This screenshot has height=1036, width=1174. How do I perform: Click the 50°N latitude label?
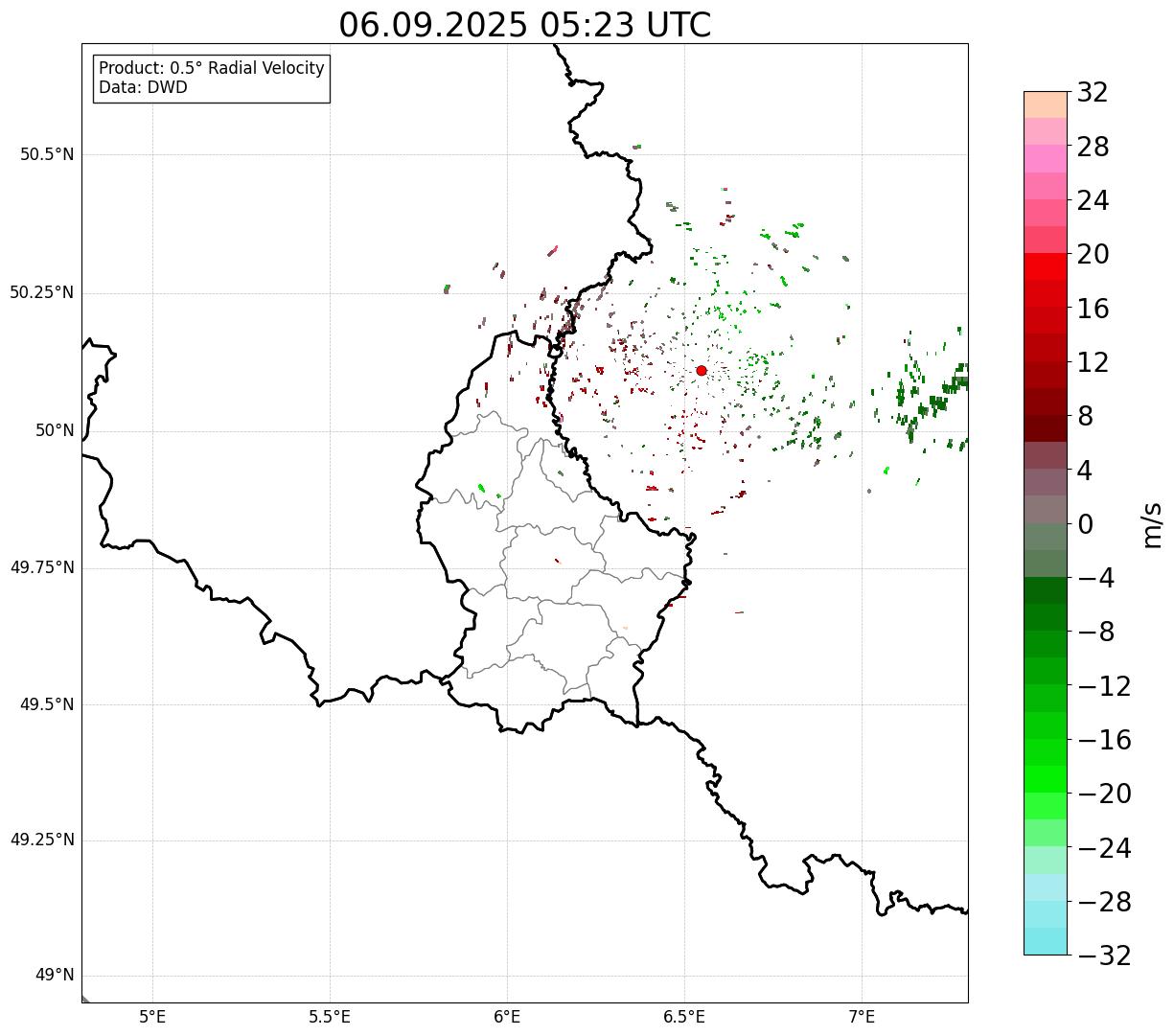point(55,430)
